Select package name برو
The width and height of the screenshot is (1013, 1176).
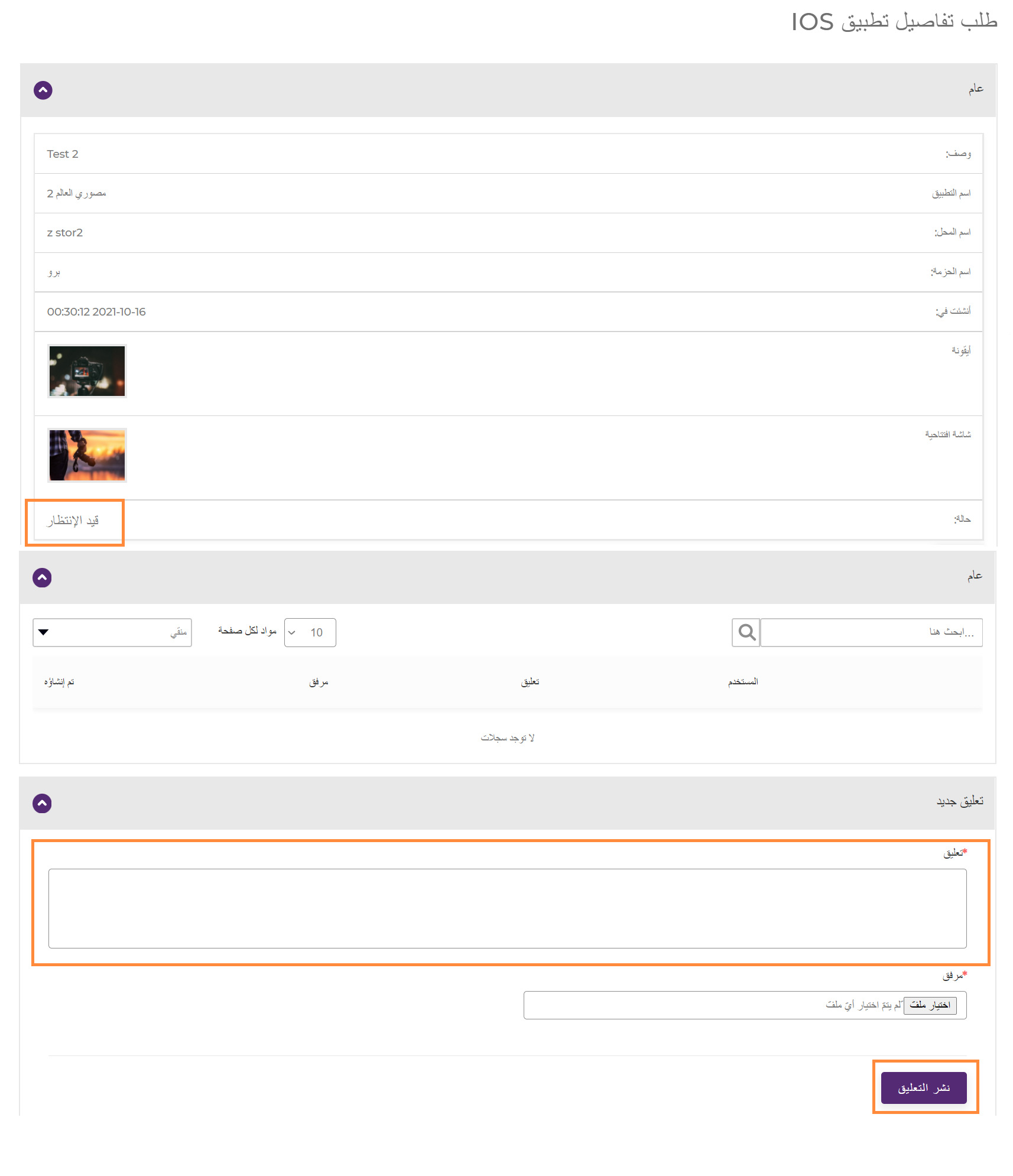(x=54, y=272)
